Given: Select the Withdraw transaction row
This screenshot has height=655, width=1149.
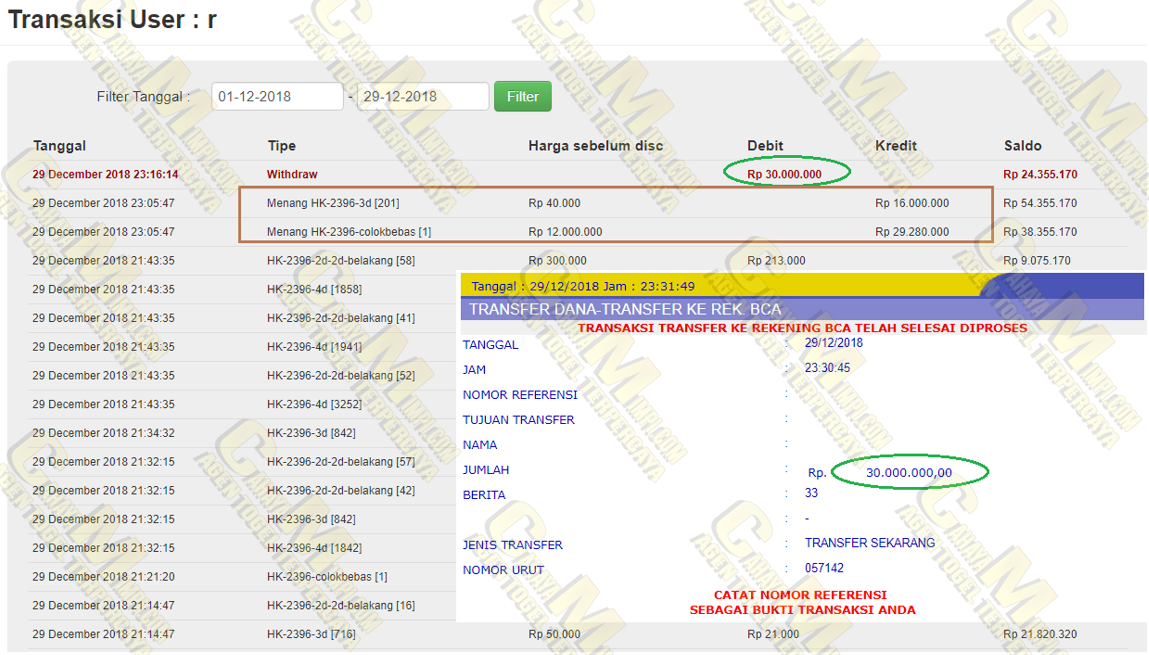Looking at the screenshot, I should click(292, 174).
